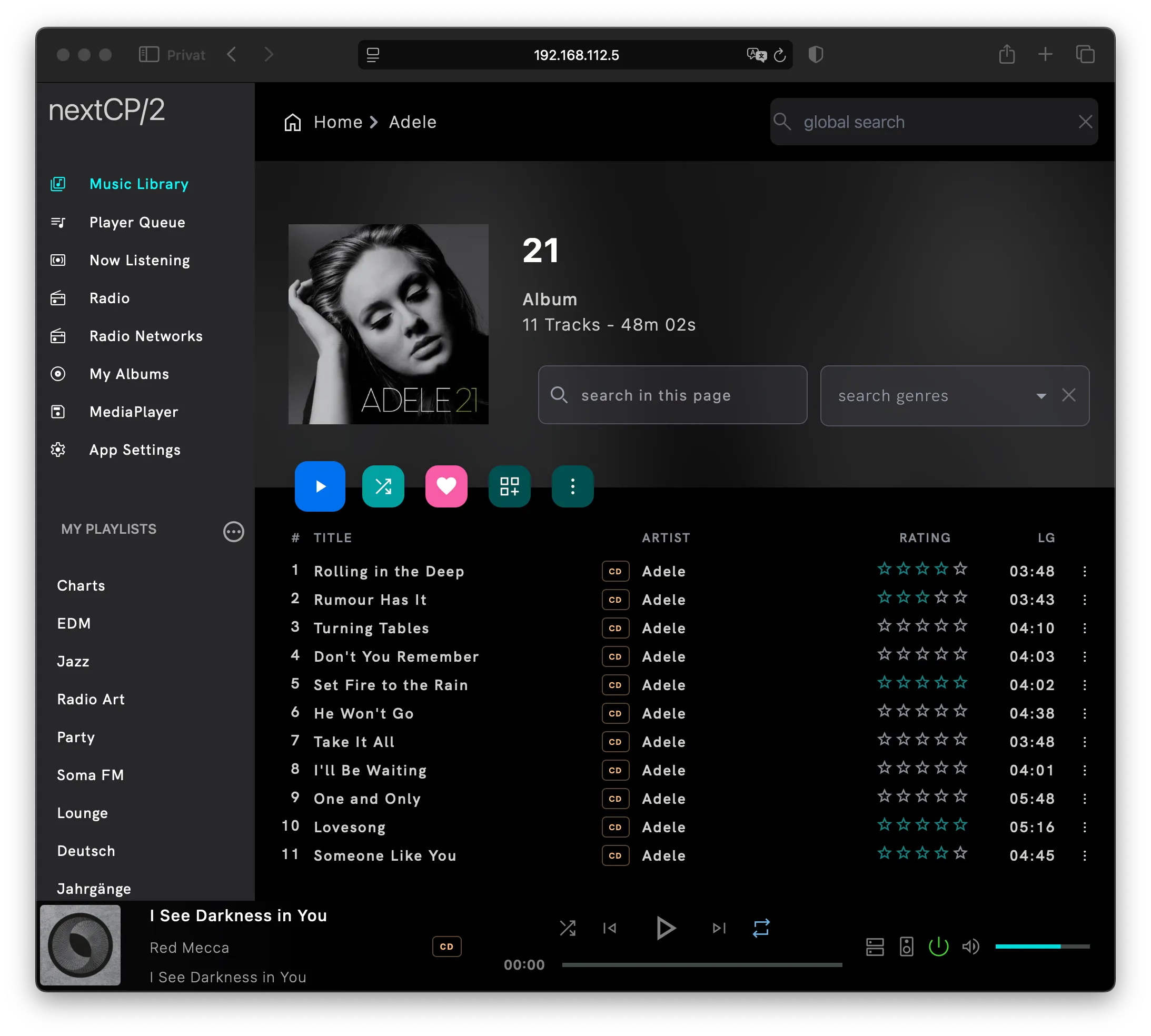1151x1036 pixels.
Task: Like the album with the pink heart
Action: tap(446, 486)
